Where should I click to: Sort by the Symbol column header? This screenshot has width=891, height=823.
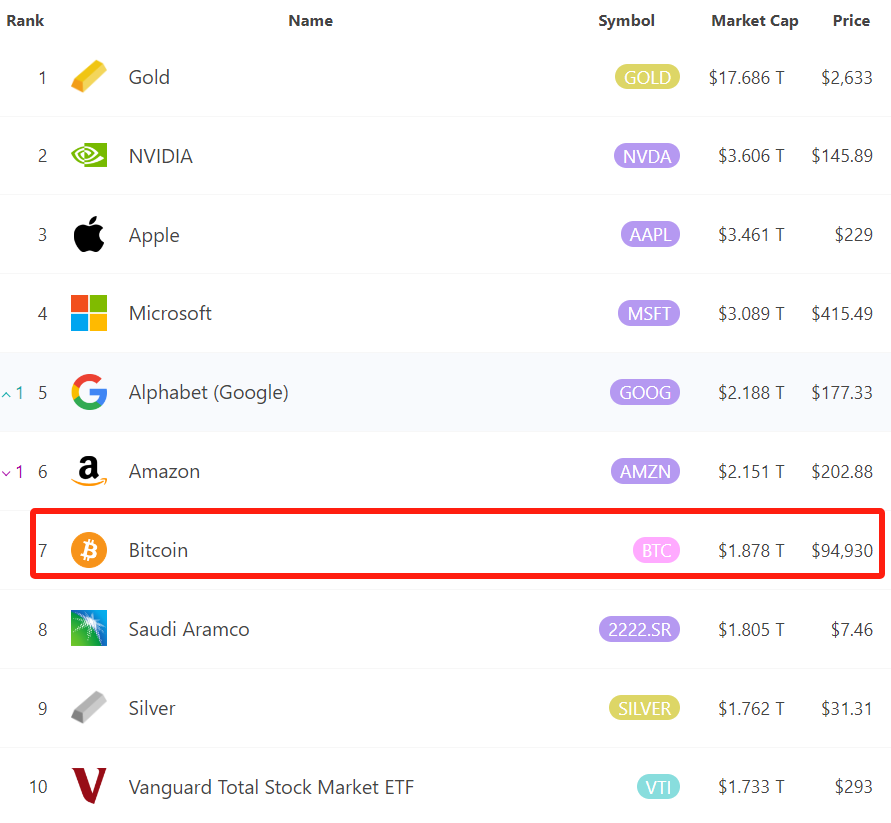click(x=626, y=21)
